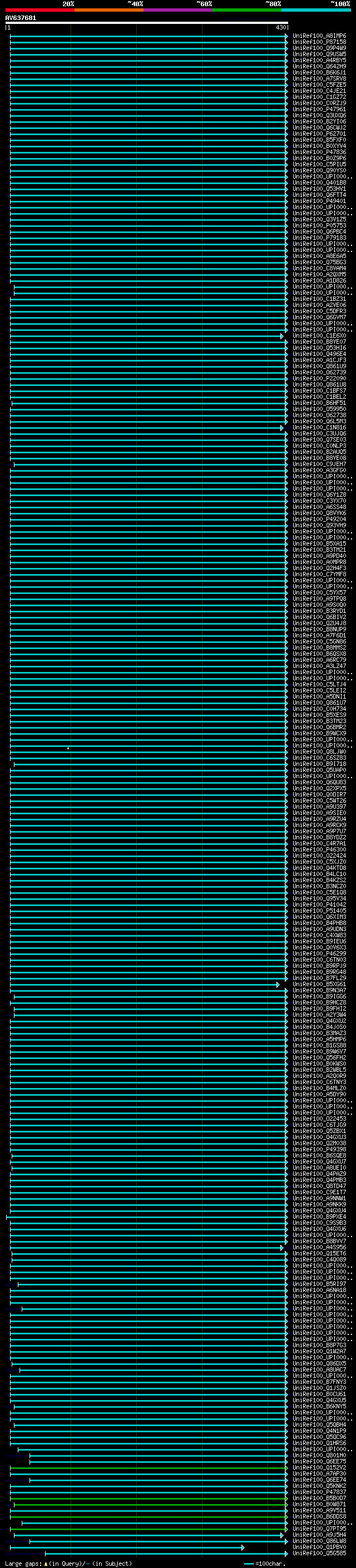This screenshot has width=356, height=1568.
Task: Select hit label UniRef100_Q9USW5
Action: [319, 55]
